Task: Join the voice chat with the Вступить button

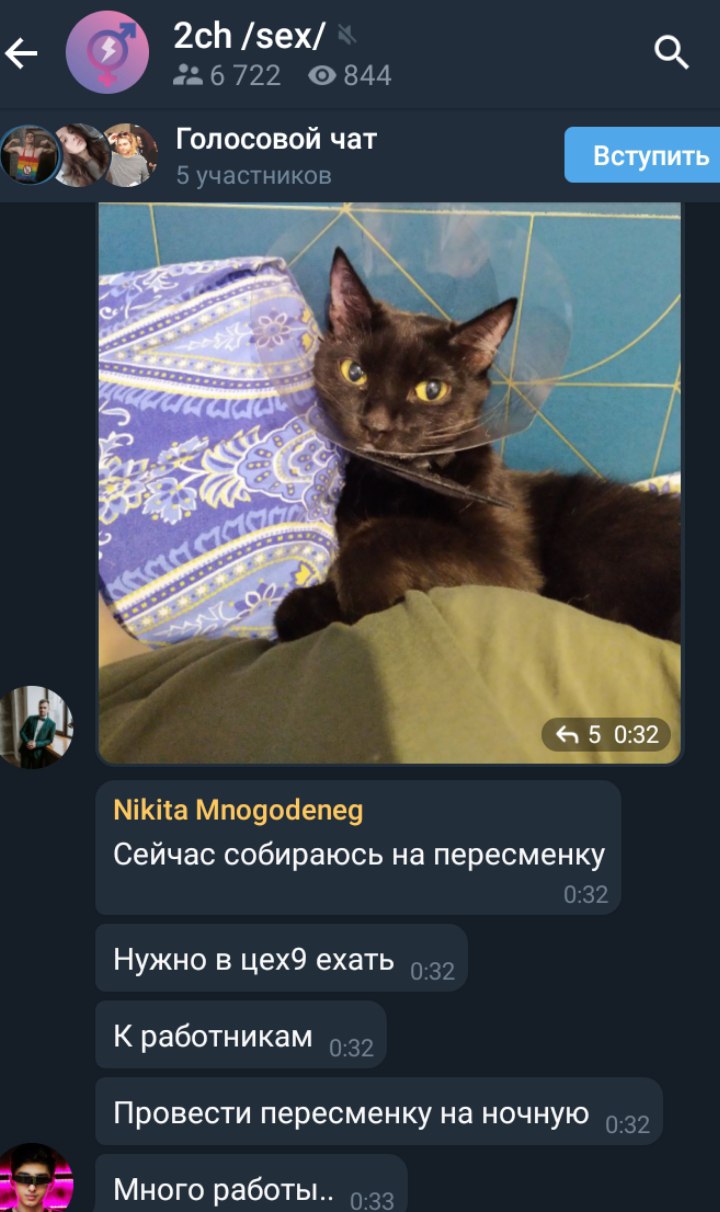Action: (644, 155)
